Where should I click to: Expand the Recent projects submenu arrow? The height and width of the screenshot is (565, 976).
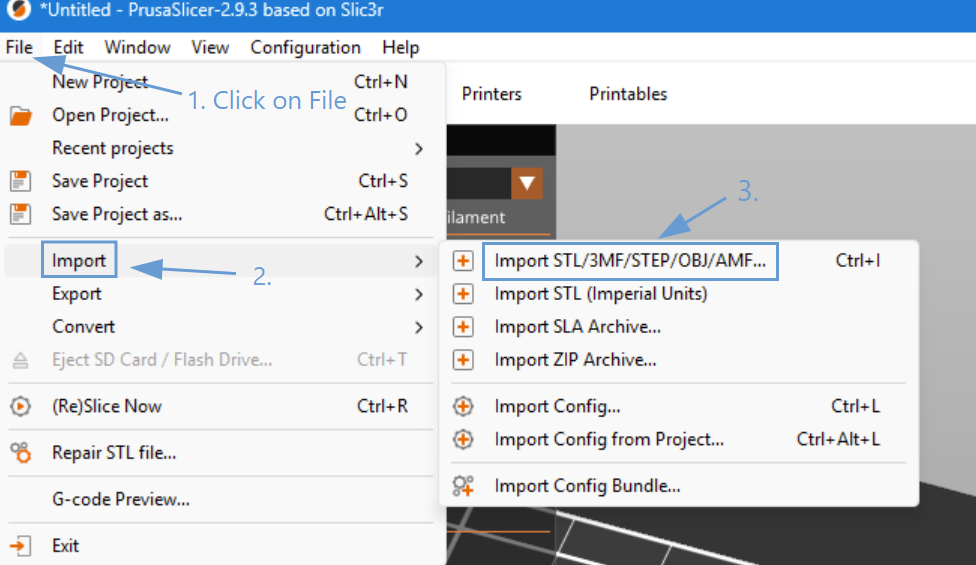tap(419, 149)
